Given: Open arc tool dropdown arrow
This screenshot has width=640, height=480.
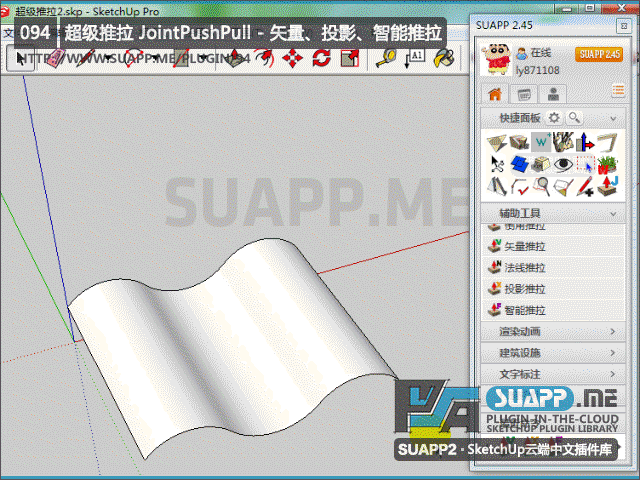Looking at the screenshot, I should pyautogui.click(x=155, y=60).
